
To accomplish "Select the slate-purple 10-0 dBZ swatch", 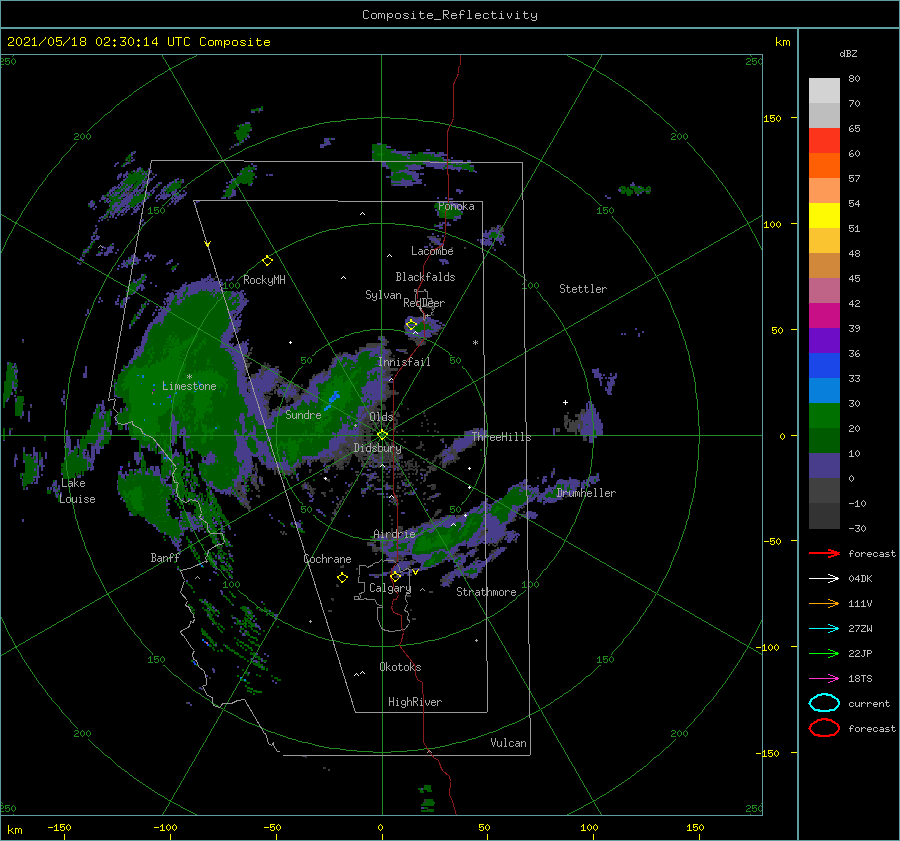I will [x=824, y=466].
